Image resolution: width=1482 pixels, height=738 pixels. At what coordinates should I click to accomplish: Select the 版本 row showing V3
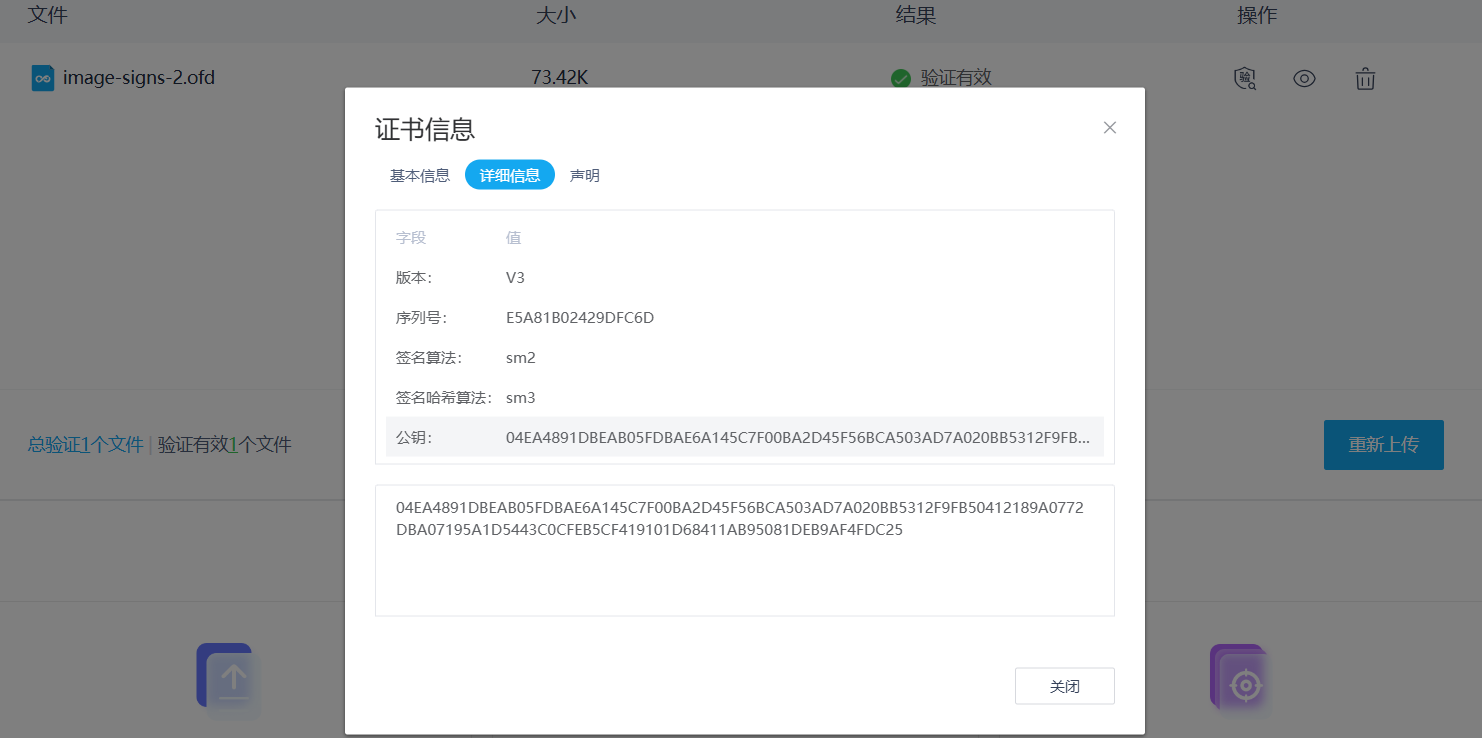[744, 278]
